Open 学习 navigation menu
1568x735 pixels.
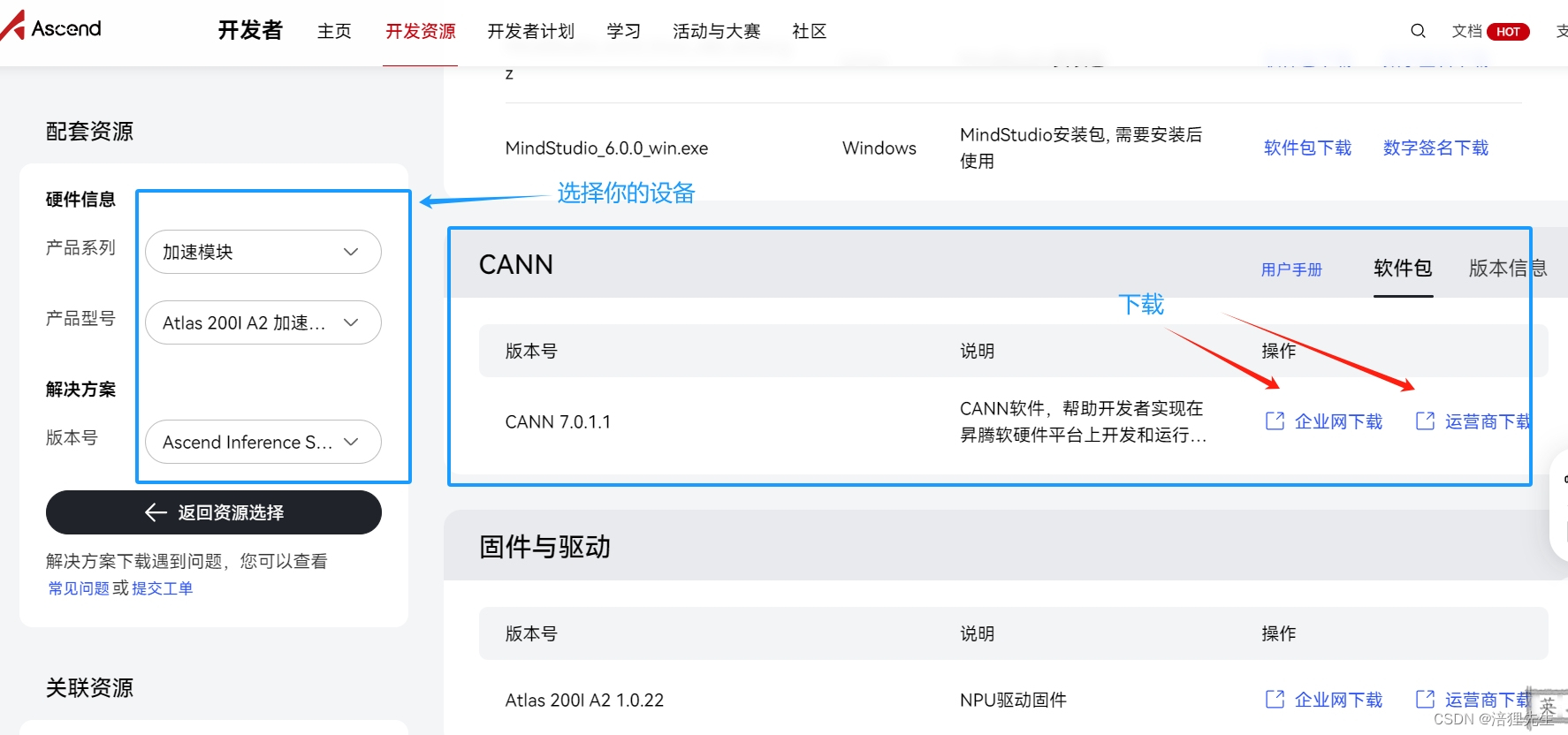tap(624, 32)
